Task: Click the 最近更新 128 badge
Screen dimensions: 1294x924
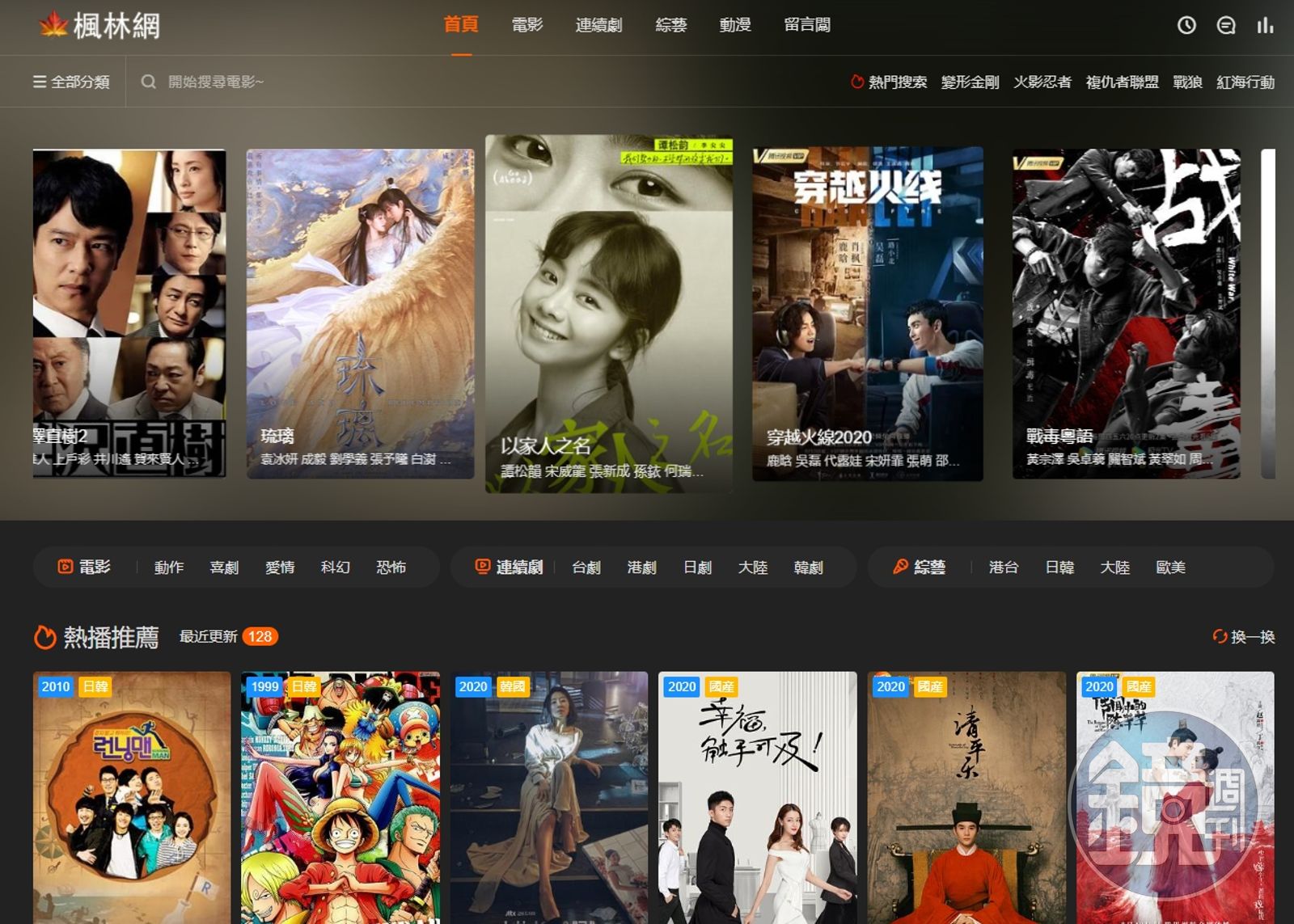Action: [260, 637]
